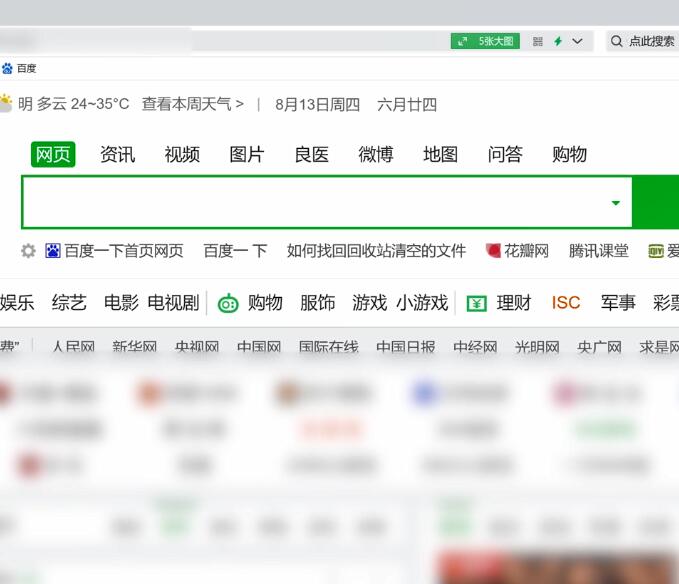The height and width of the screenshot is (584, 679).
Task: Click the magnifier in 点此搜索 box
Action: [x=616, y=41]
